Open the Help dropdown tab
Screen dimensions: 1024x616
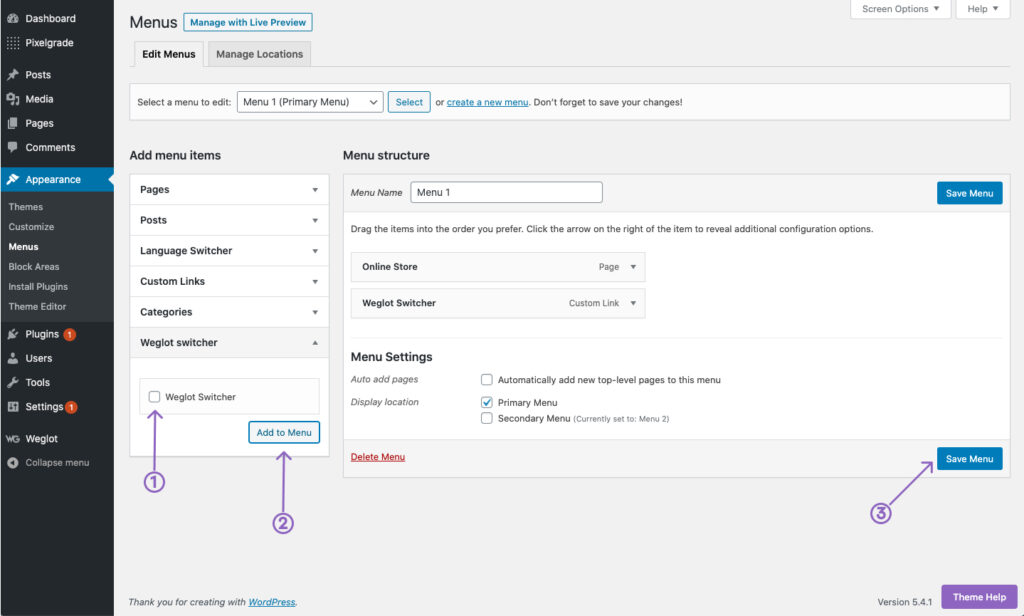click(x=983, y=9)
